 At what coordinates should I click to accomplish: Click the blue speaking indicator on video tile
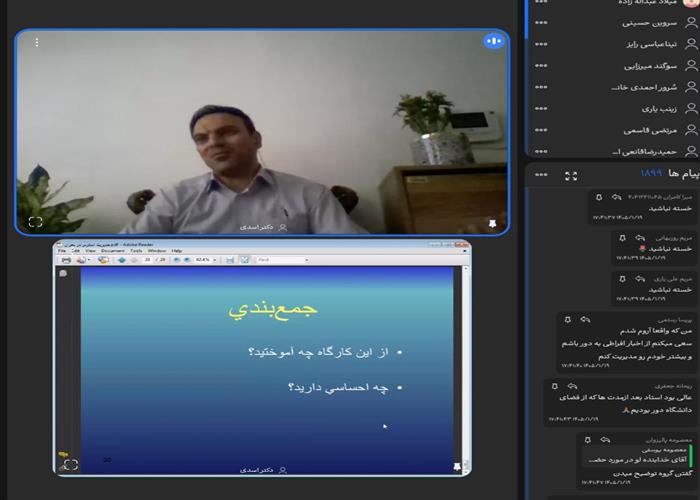[493, 42]
